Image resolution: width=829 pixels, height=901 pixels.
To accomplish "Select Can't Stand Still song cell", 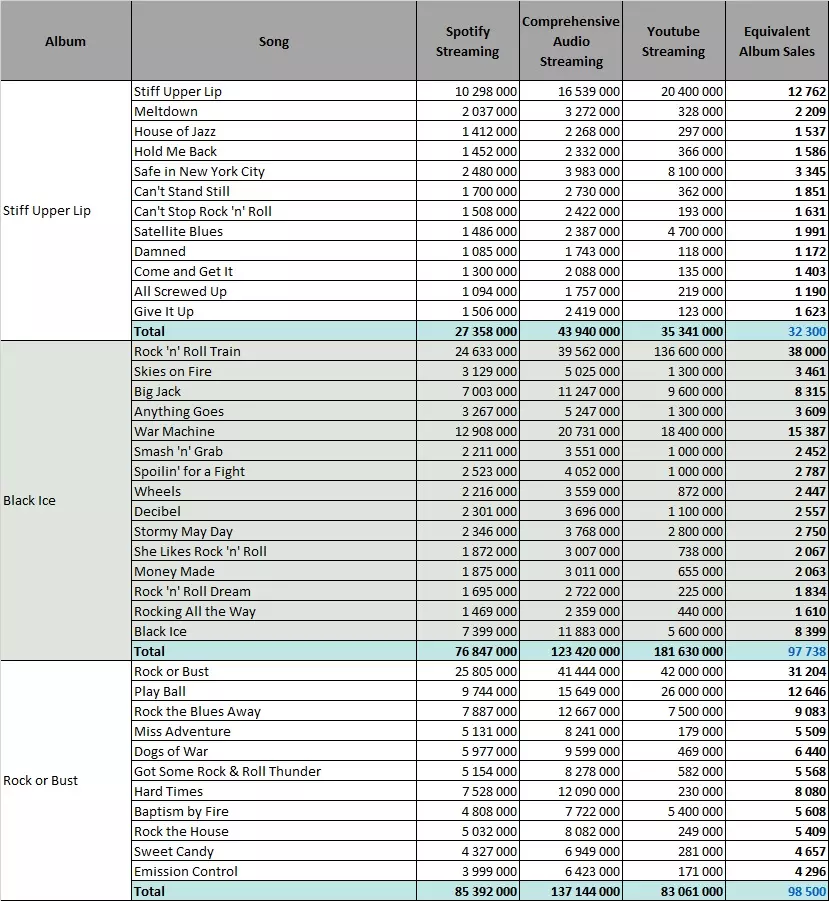I will pos(273,191).
